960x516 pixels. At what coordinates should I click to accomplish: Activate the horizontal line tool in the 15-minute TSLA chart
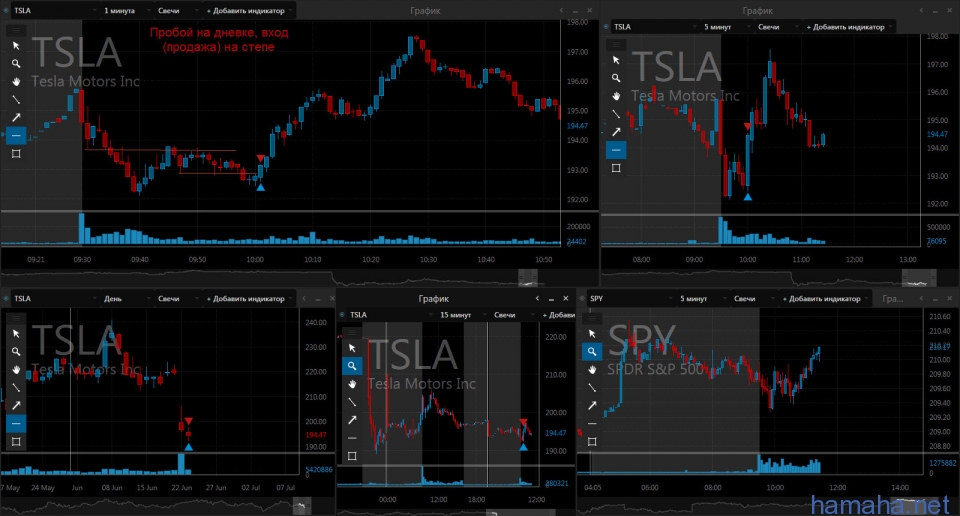click(351, 438)
